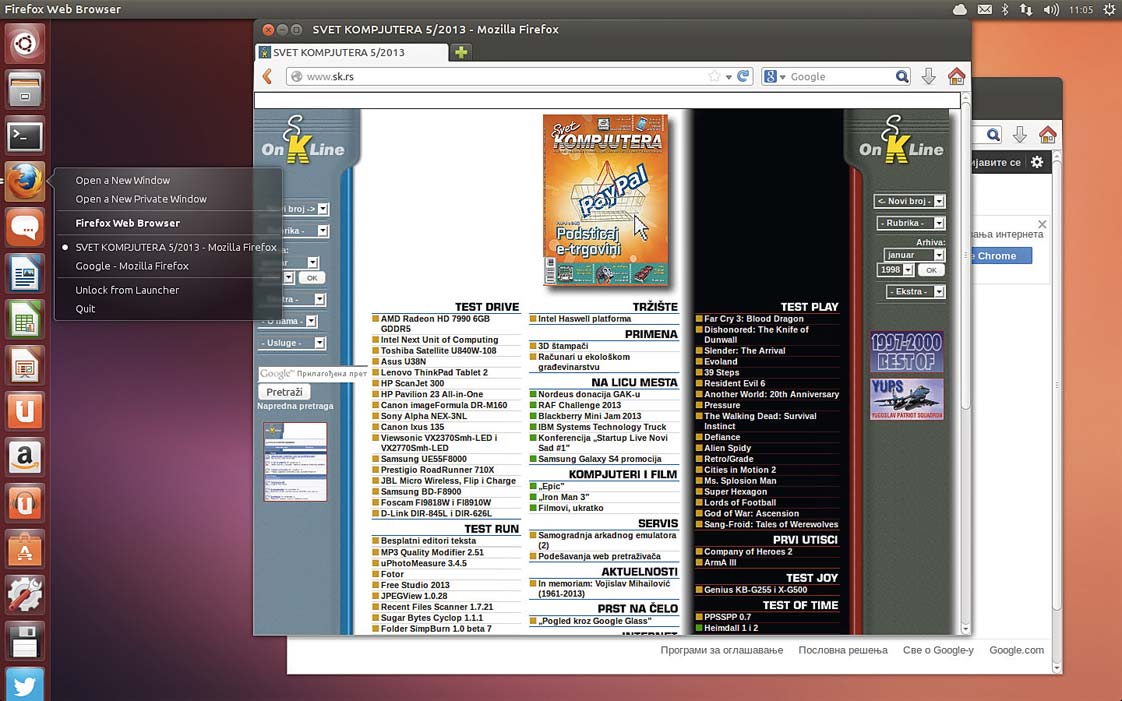Go to Firefox home page icon
Image resolution: width=1122 pixels, height=701 pixels.
click(956, 75)
